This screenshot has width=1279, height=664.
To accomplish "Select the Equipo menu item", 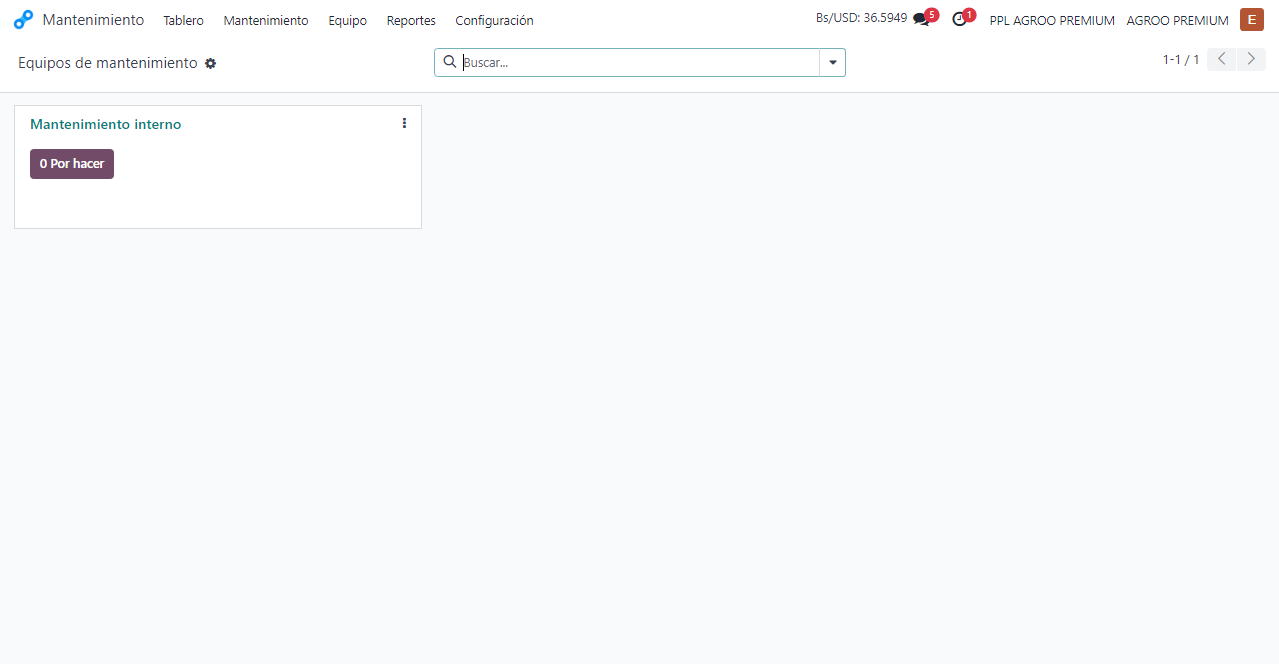I will pyautogui.click(x=347, y=20).
